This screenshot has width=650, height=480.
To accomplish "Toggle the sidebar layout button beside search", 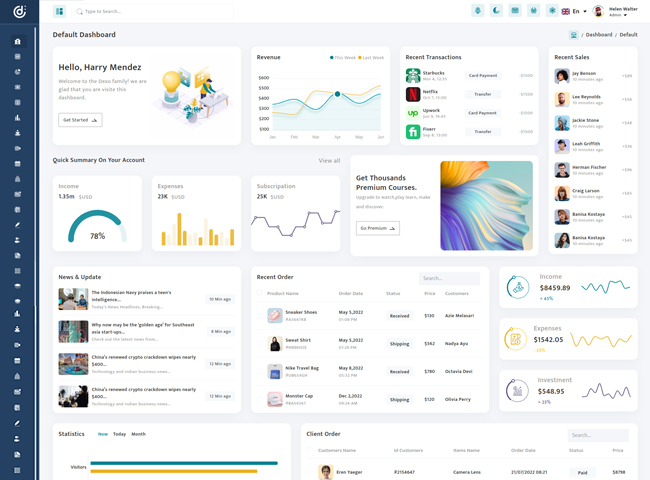I will click(x=59, y=11).
